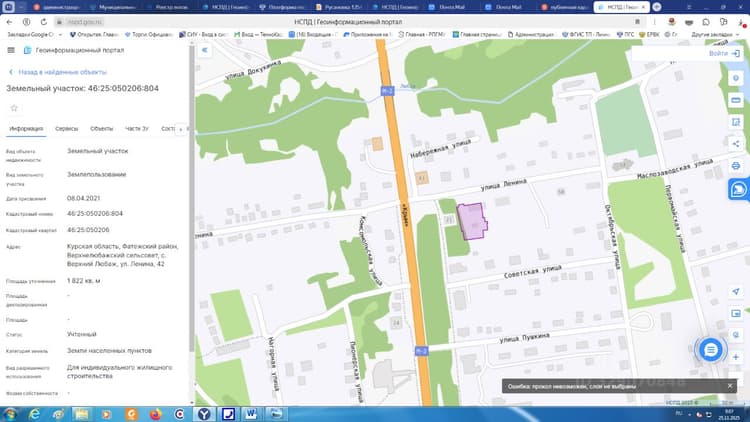Collapse the side panel with double-arrow button
The height and width of the screenshot is (422, 750).
(x=205, y=50)
